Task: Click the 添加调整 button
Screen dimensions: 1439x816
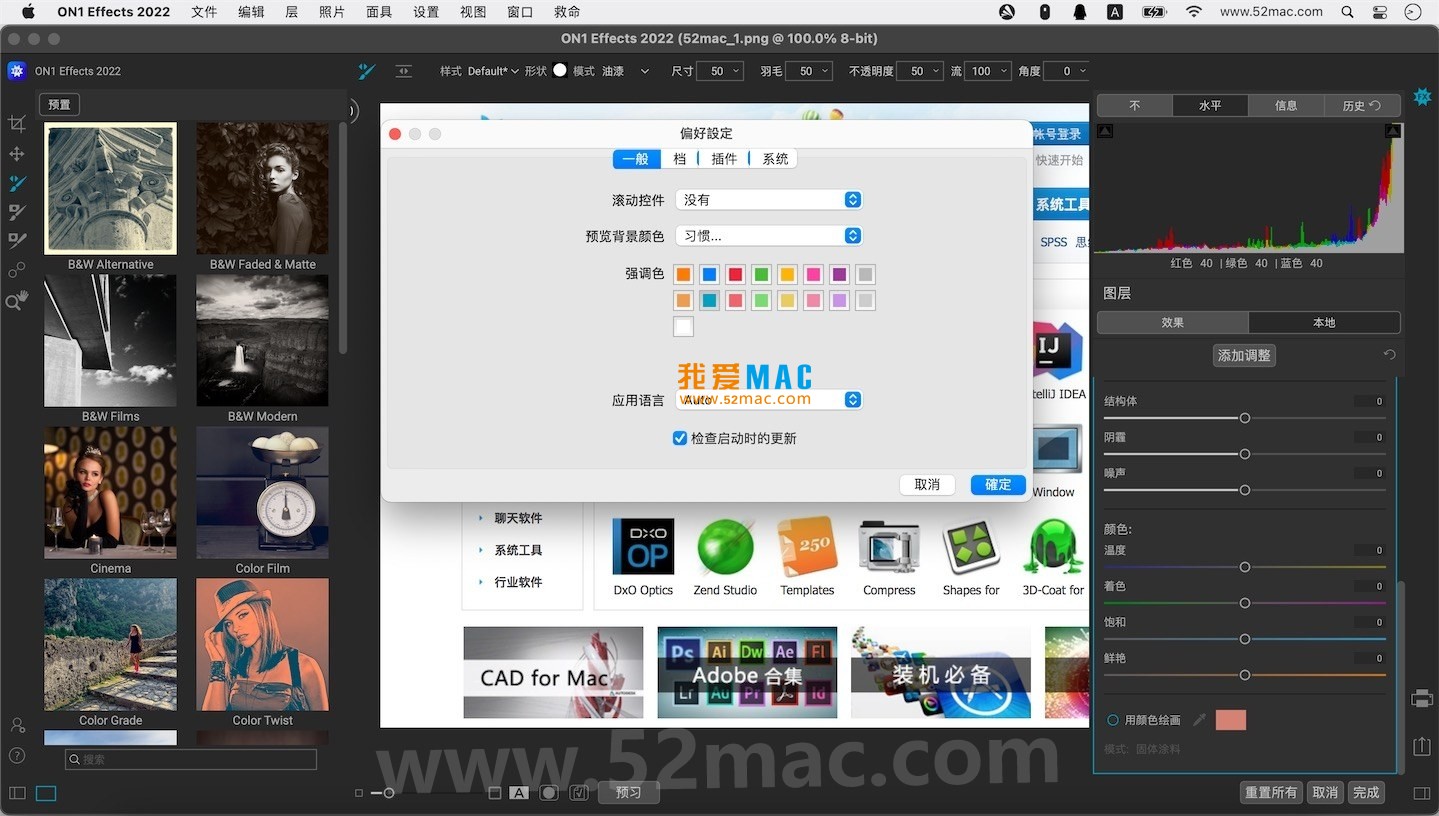Action: tap(1244, 355)
